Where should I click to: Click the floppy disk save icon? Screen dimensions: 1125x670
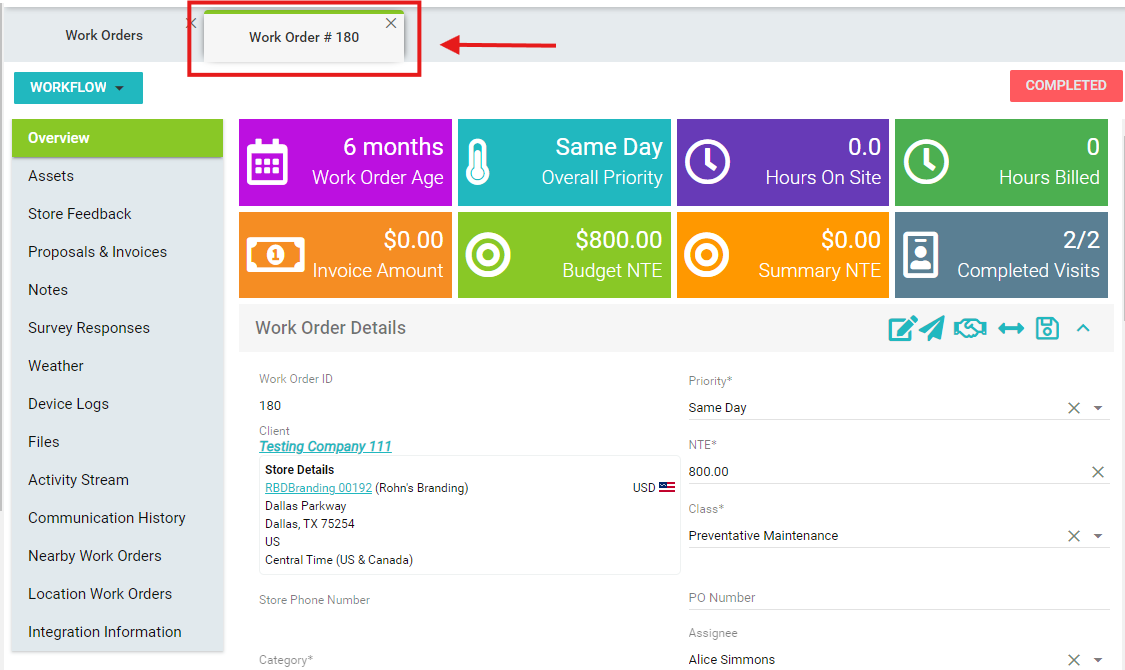(x=1047, y=328)
